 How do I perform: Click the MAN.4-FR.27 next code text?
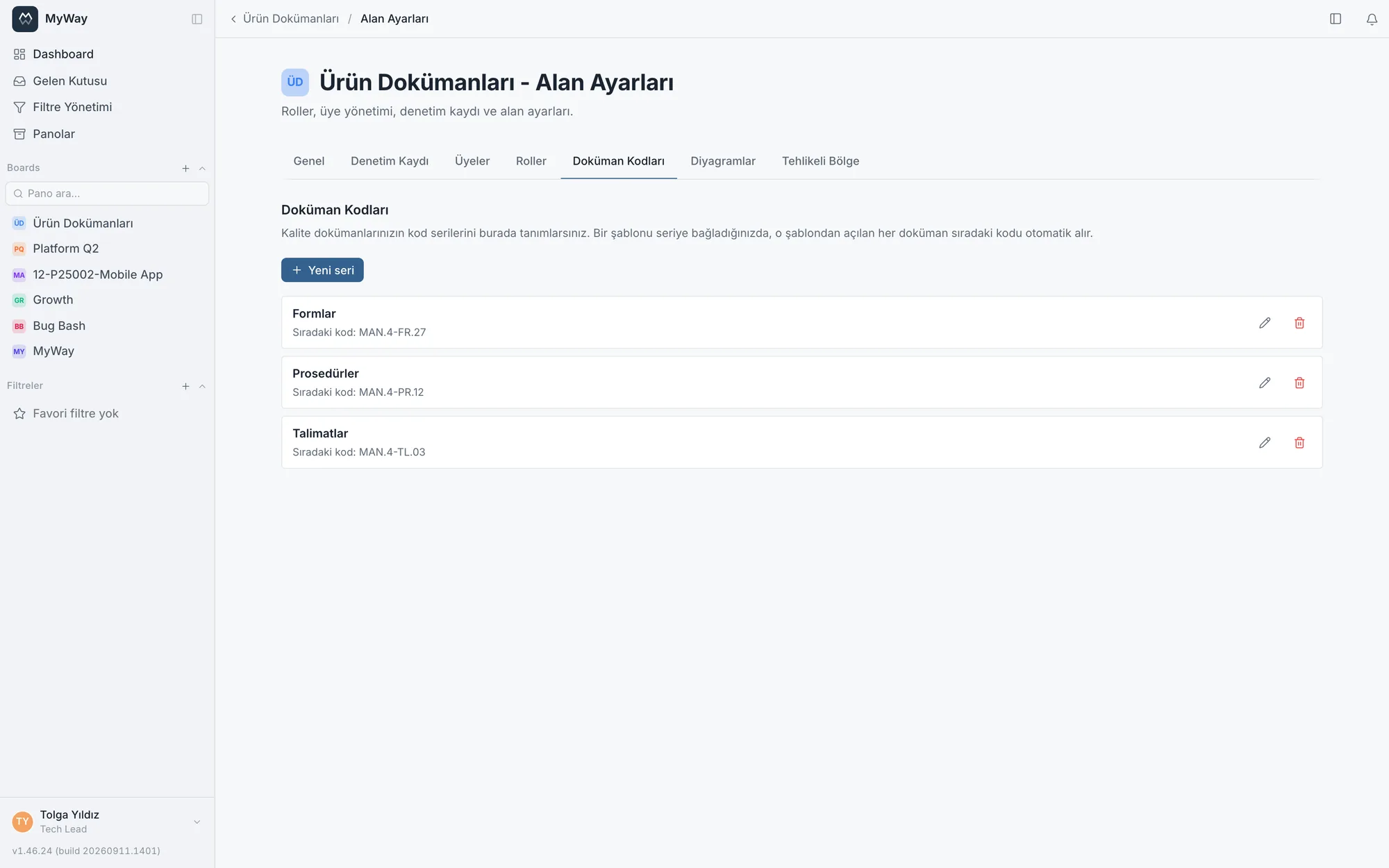coord(392,333)
